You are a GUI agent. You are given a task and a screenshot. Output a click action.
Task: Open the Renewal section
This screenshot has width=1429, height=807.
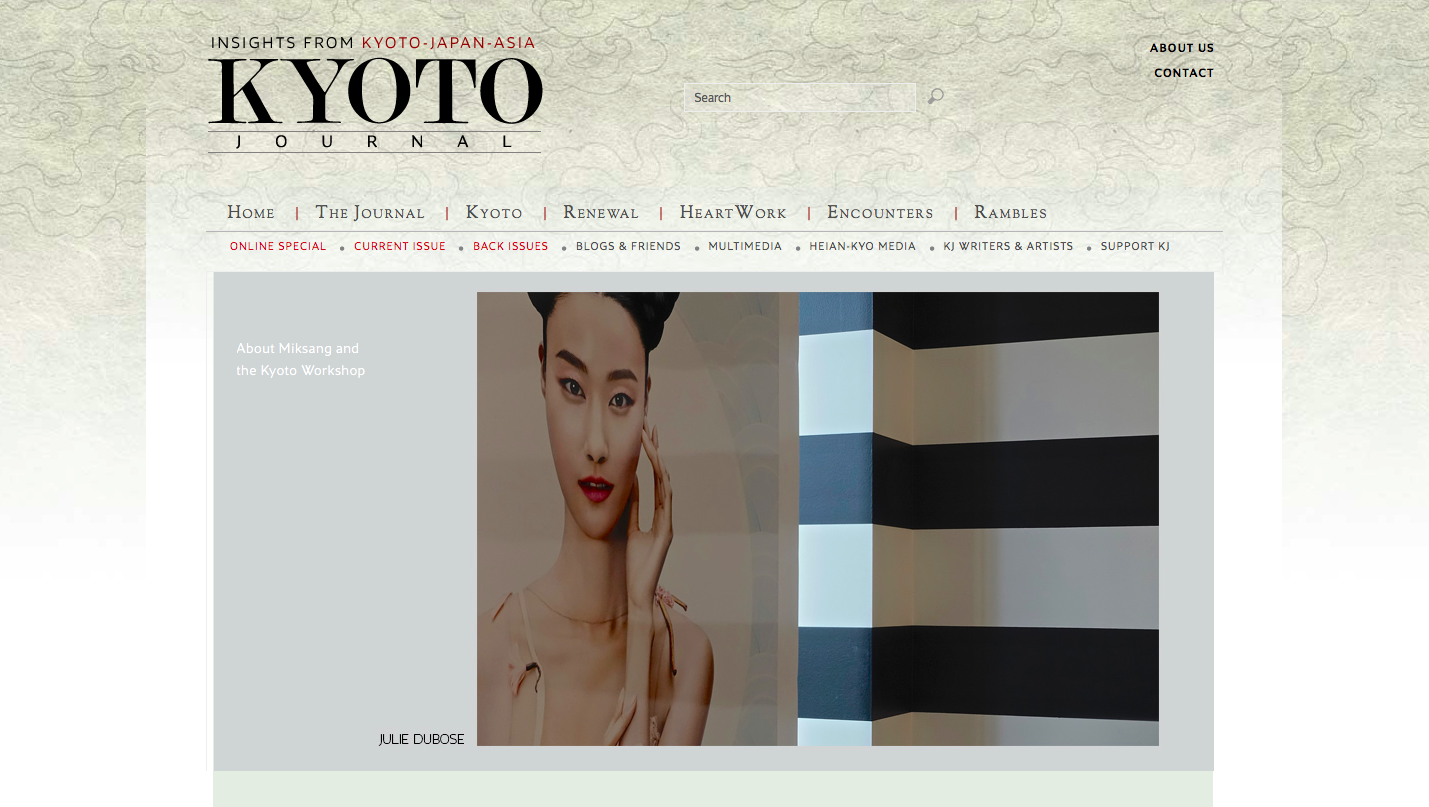(x=601, y=212)
